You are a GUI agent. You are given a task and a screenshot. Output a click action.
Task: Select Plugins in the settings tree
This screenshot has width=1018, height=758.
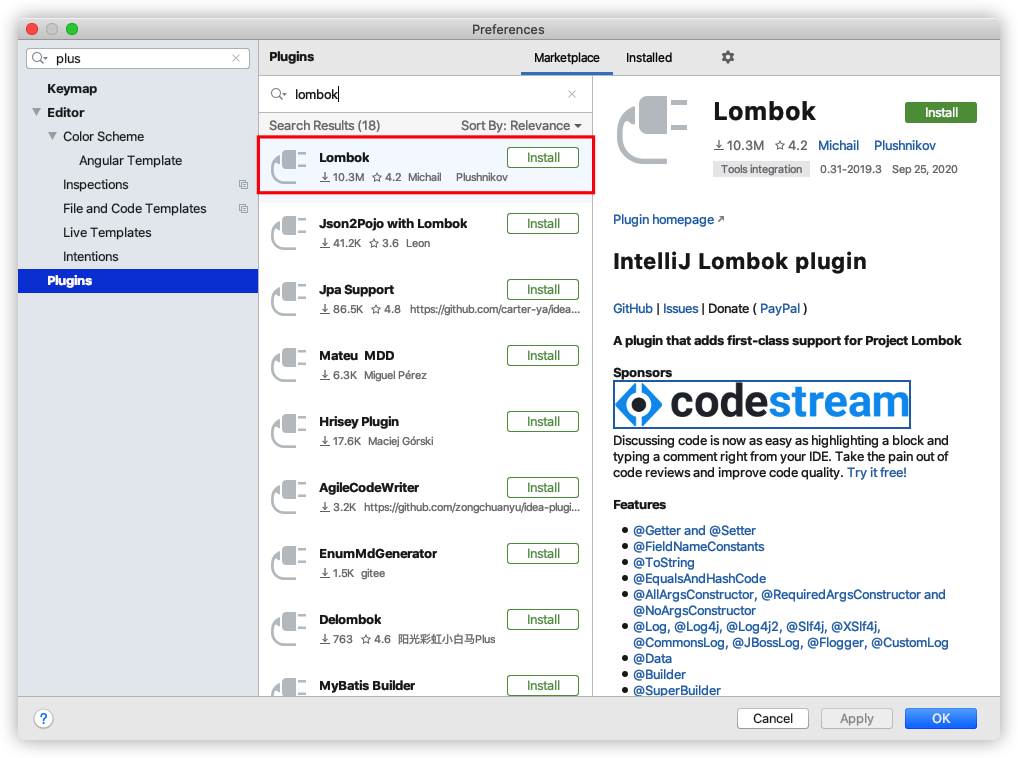pos(138,281)
